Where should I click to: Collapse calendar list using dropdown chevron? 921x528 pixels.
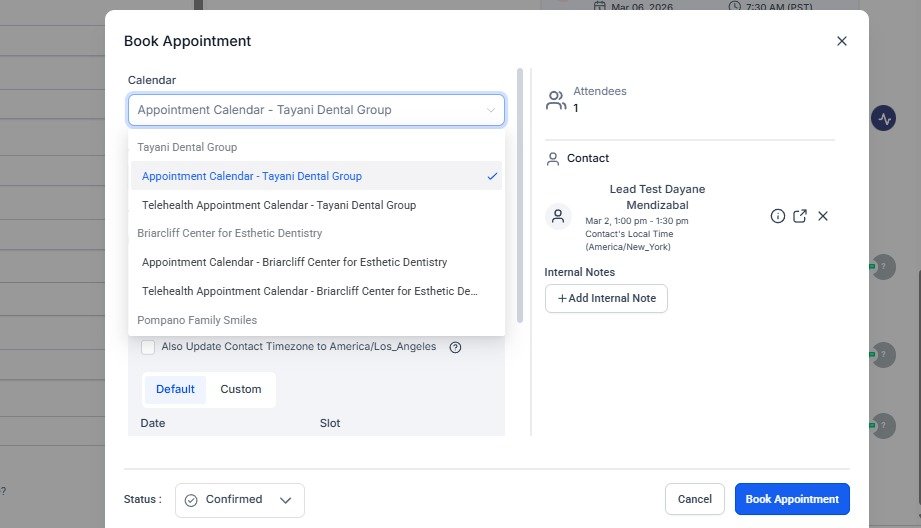coord(491,110)
